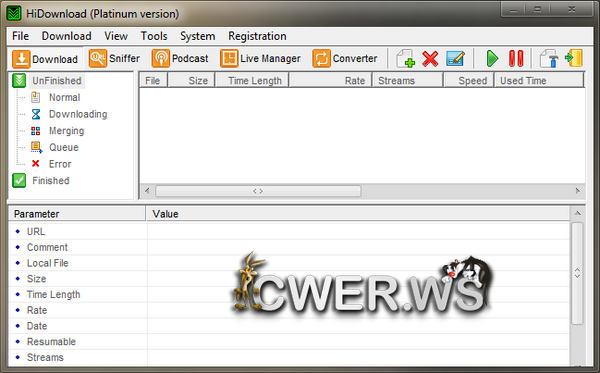Switch to the Download tab
600x373 pixels.
(x=45, y=59)
